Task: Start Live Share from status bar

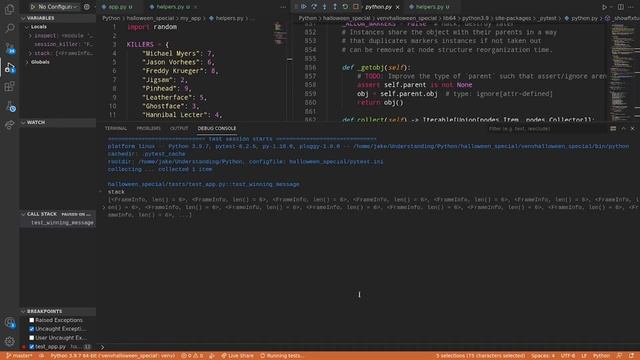Action: click(x=238, y=356)
